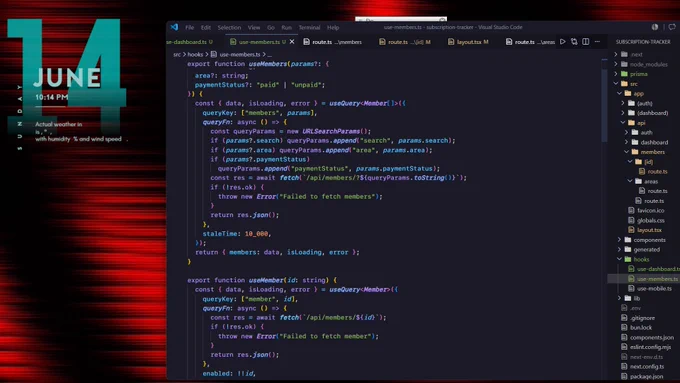Click the hooks folder icon

(628, 259)
